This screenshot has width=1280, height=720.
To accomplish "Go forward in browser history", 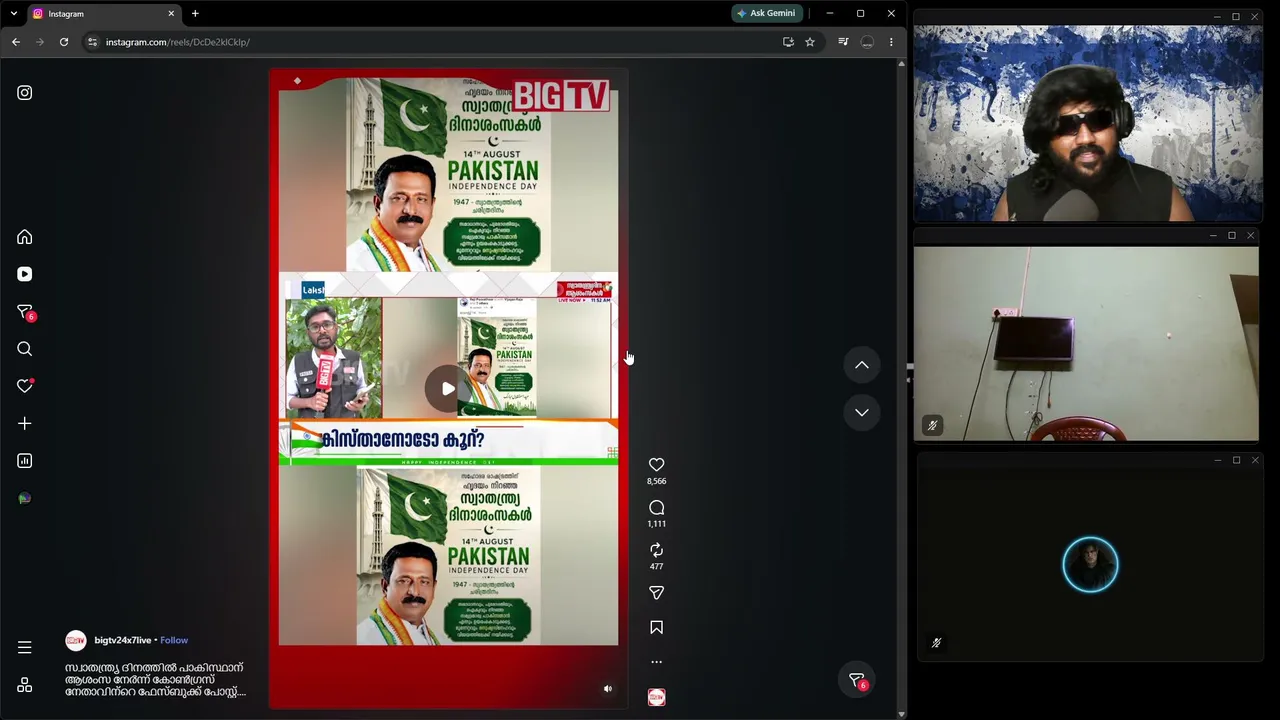I will (x=40, y=42).
